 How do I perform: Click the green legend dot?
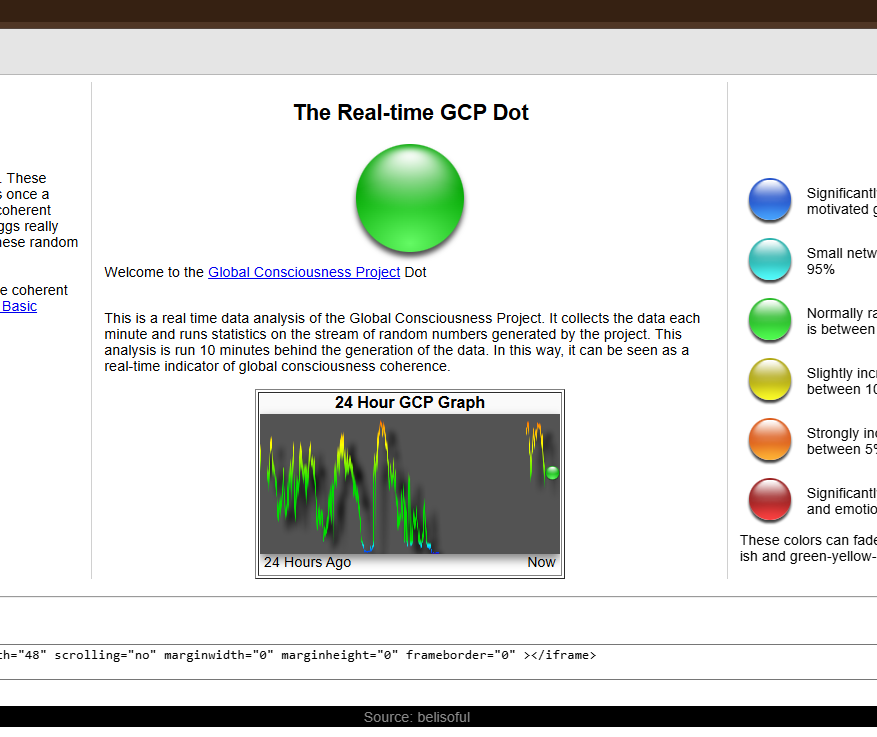pyautogui.click(x=770, y=319)
